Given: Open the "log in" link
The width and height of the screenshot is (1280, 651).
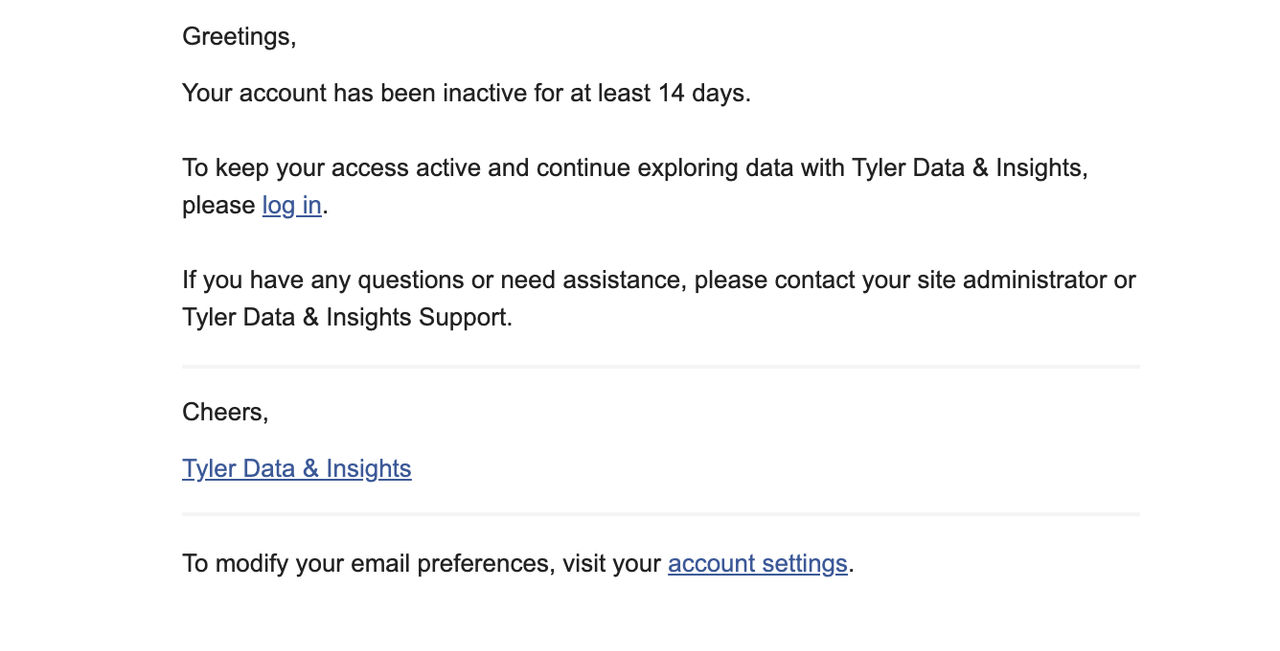Looking at the screenshot, I should coord(292,205).
